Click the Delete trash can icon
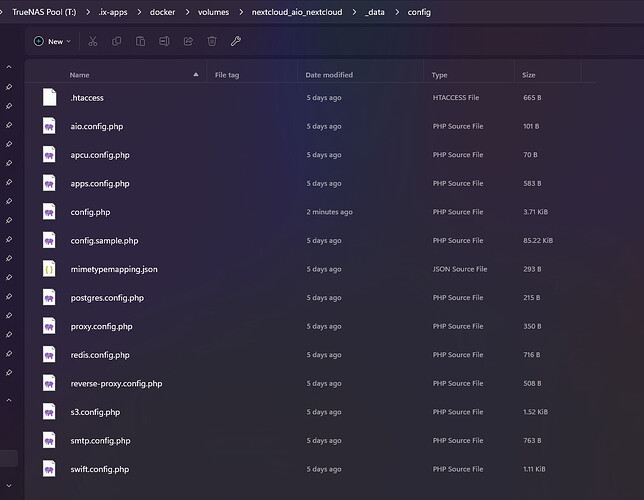 coord(212,41)
